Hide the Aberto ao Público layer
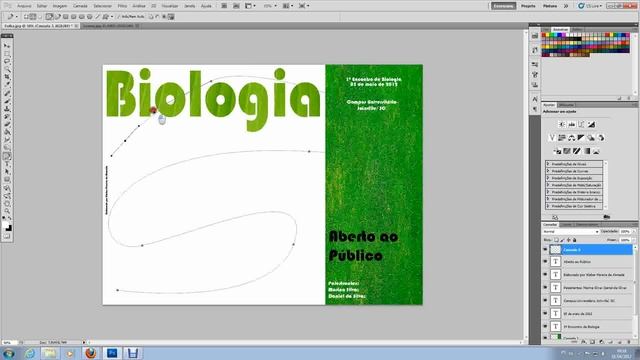This screenshot has height=360, width=640. 545,262
